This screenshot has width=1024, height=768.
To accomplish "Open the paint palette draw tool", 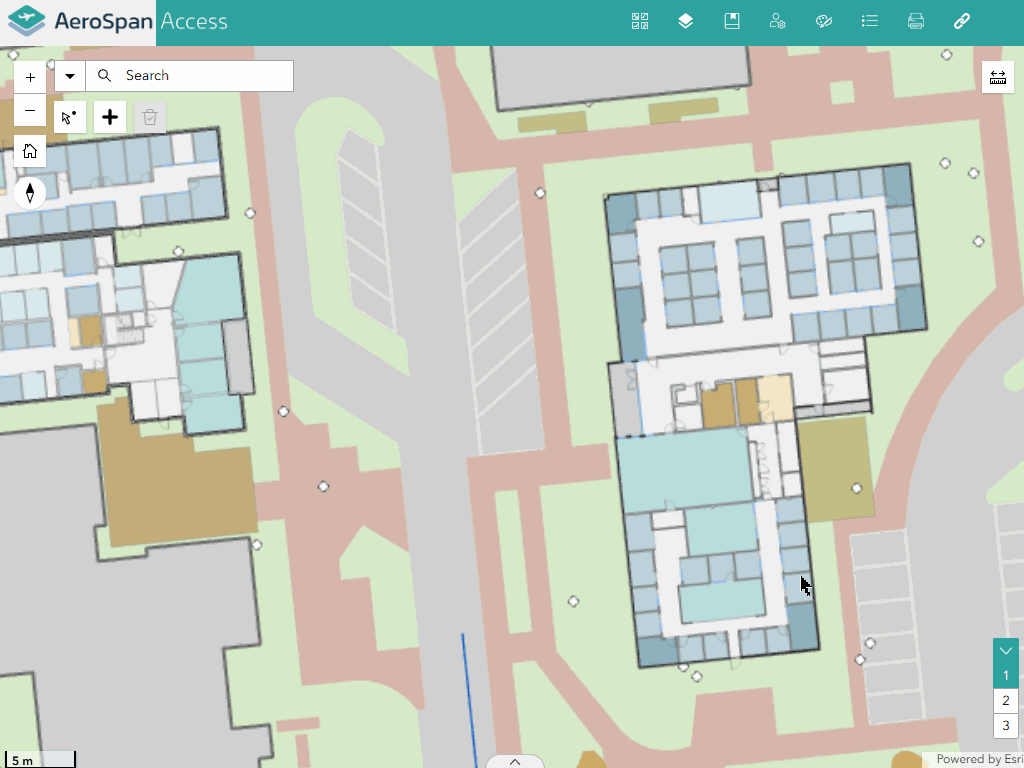I will [824, 22].
